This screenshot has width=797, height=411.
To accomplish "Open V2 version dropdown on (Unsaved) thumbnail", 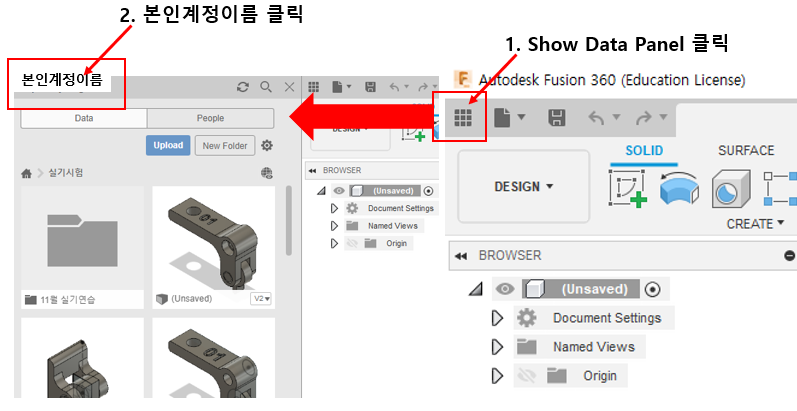I will tap(261, 299).
